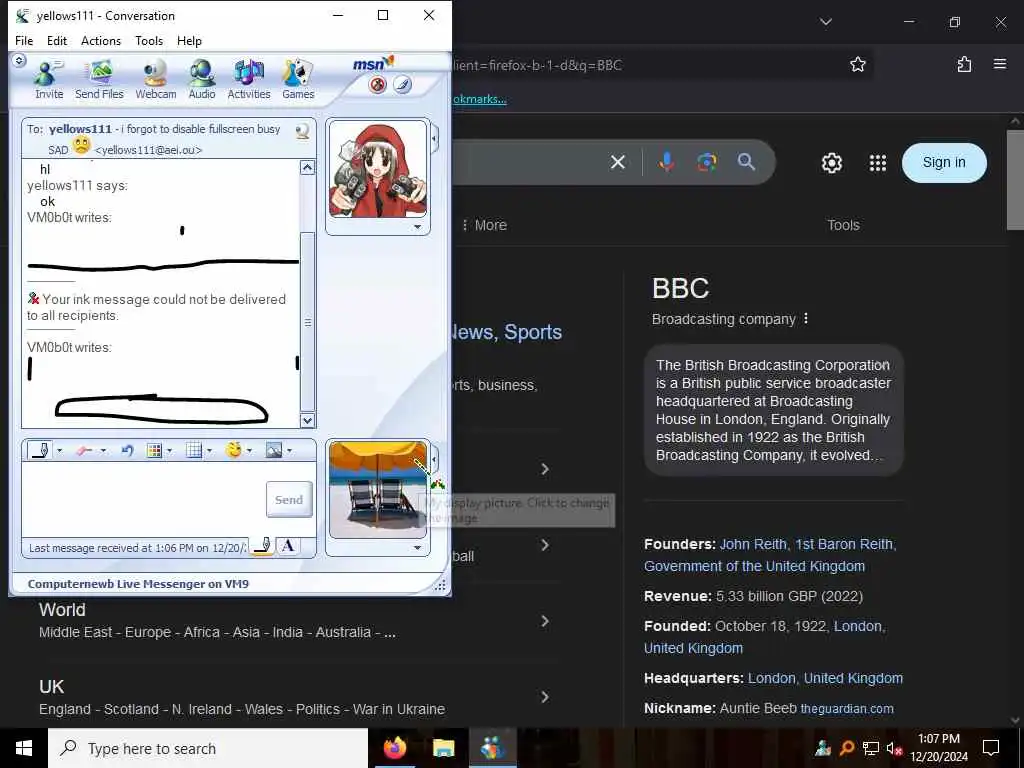
Task: Click inside the message input area
Action: (x=144, y=500)
